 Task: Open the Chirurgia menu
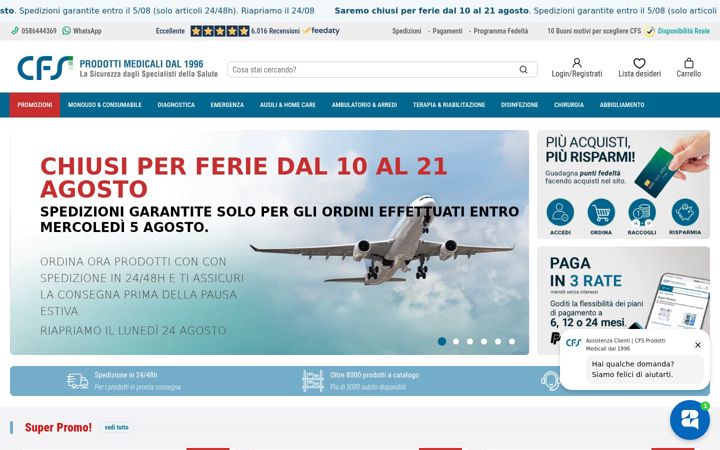[x=568, y=105]
